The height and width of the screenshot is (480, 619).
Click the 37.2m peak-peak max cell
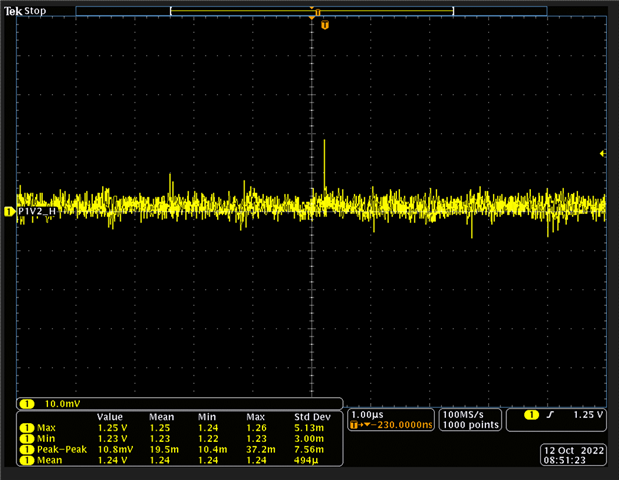(259, 449)
